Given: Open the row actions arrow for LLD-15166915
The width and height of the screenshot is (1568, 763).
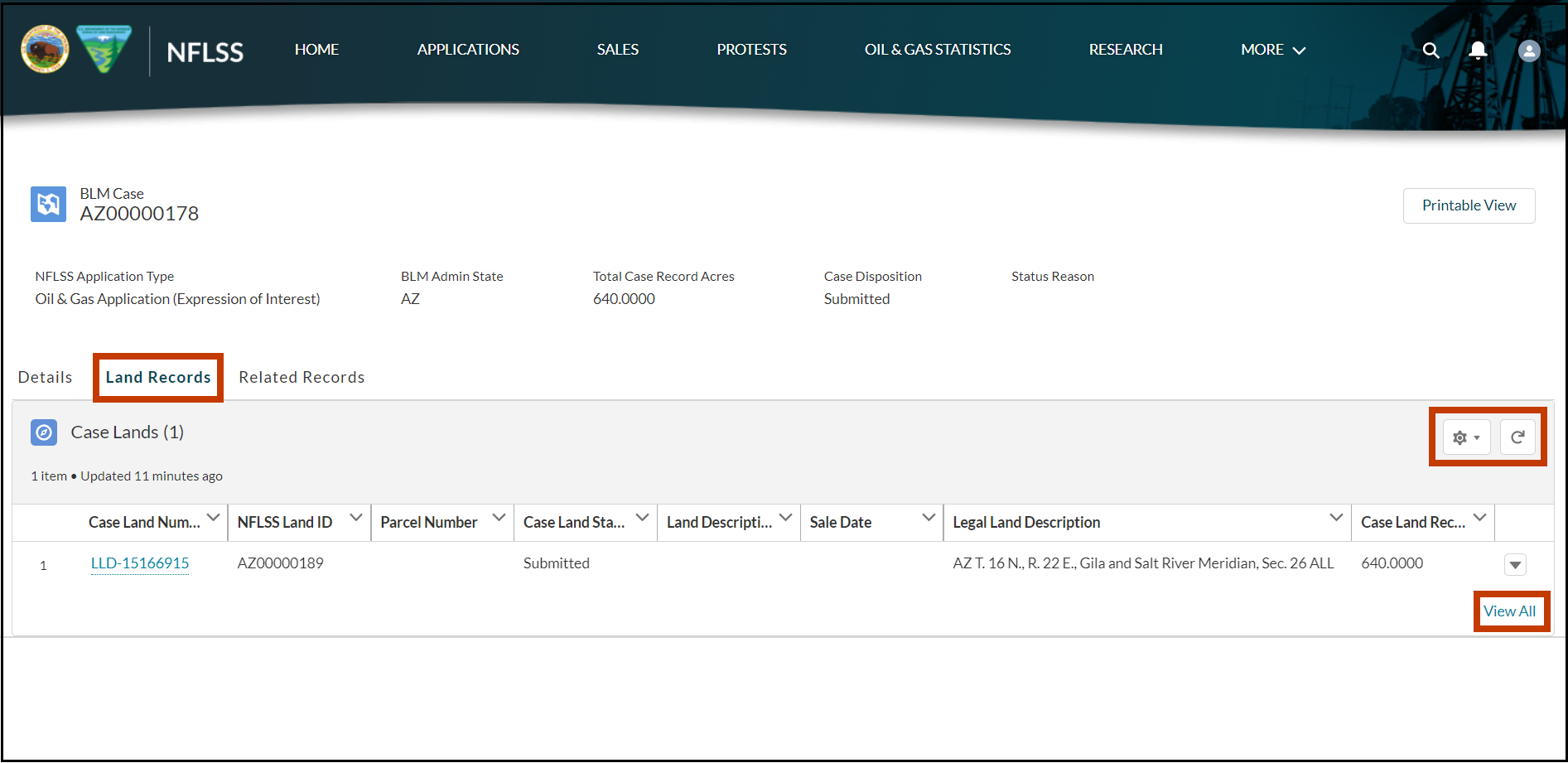Looking at the screenshot, I should (1515, 564).
